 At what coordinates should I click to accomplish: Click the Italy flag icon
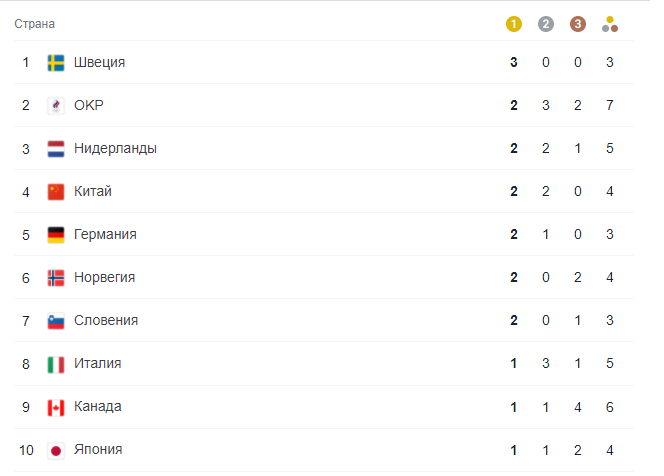[56, 364]
